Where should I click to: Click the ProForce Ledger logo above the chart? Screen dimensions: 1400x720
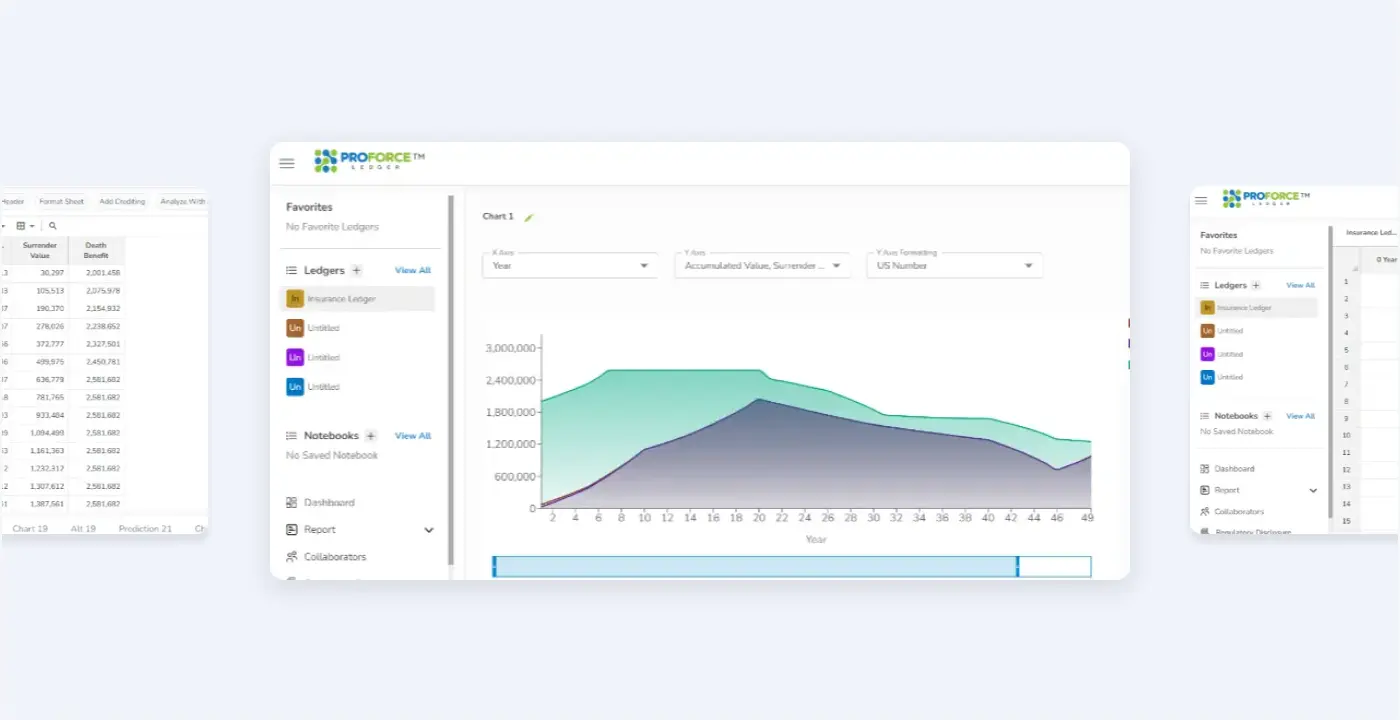tap(369, 161)
